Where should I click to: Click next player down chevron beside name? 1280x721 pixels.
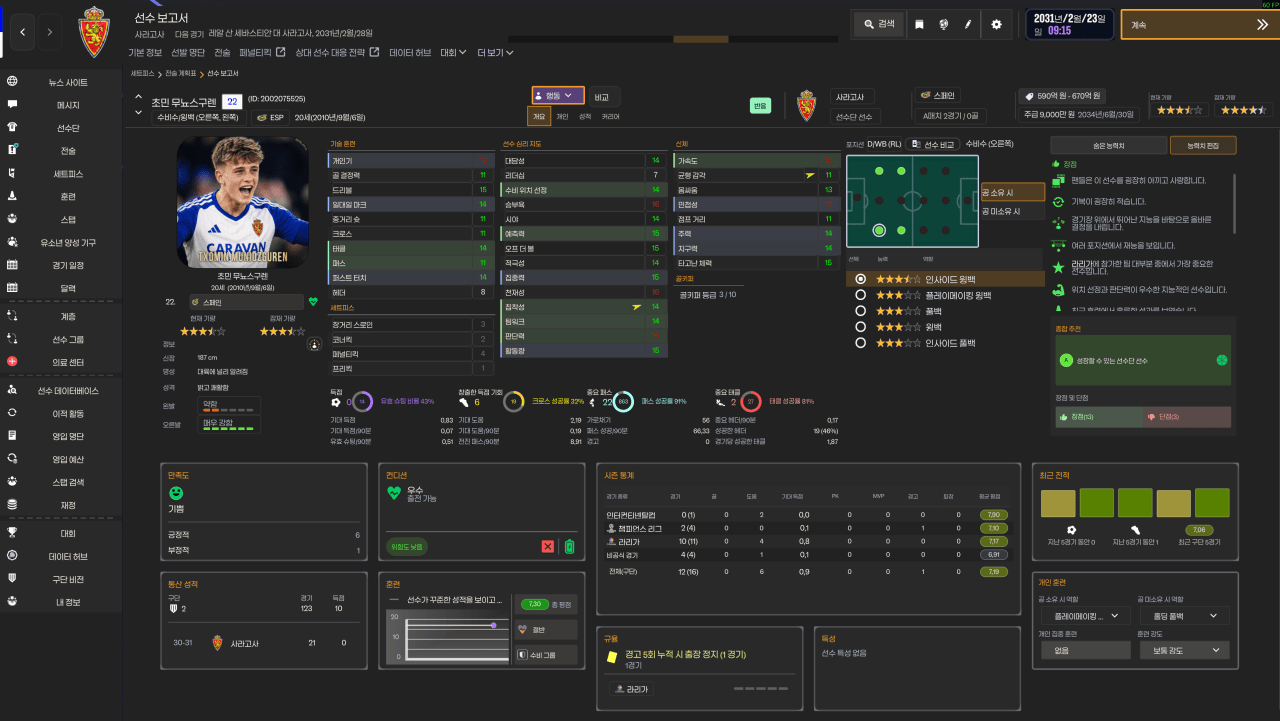pos(139,114)
